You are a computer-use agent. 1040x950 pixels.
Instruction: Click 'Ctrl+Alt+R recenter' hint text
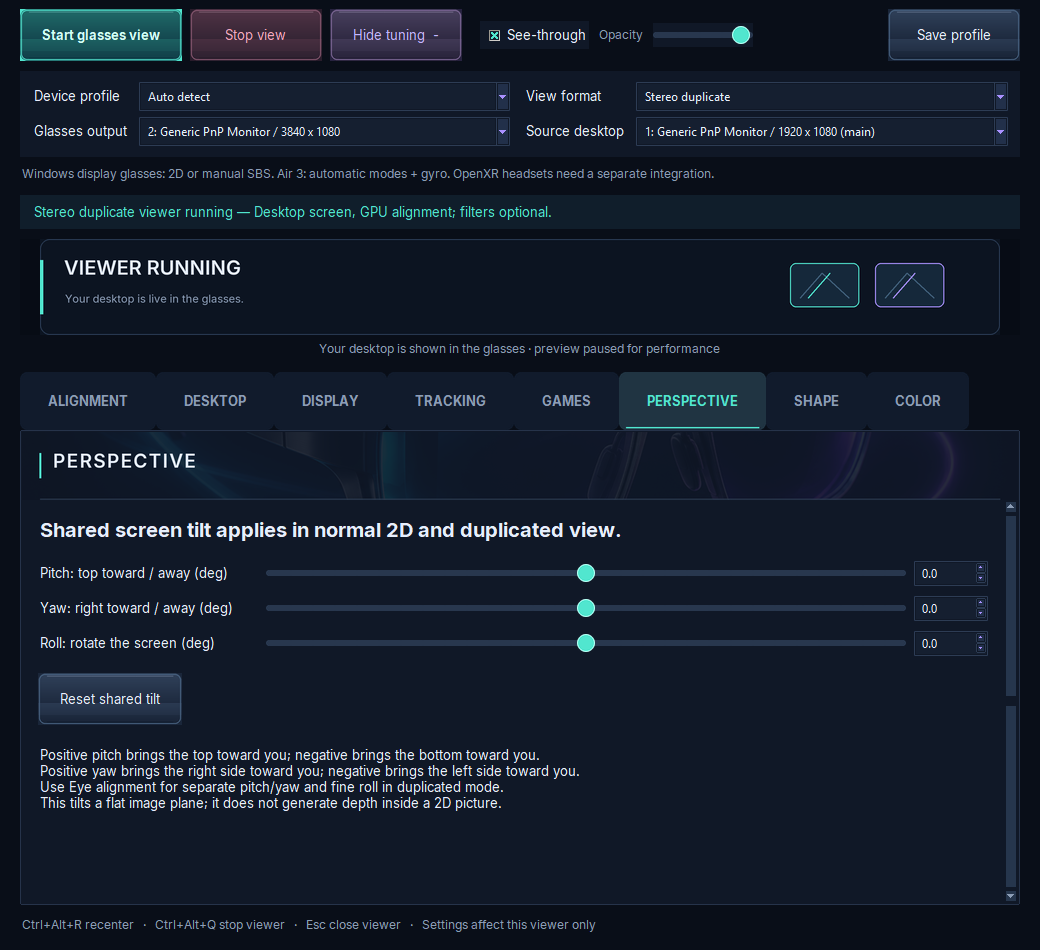click(x=78, y=925)
